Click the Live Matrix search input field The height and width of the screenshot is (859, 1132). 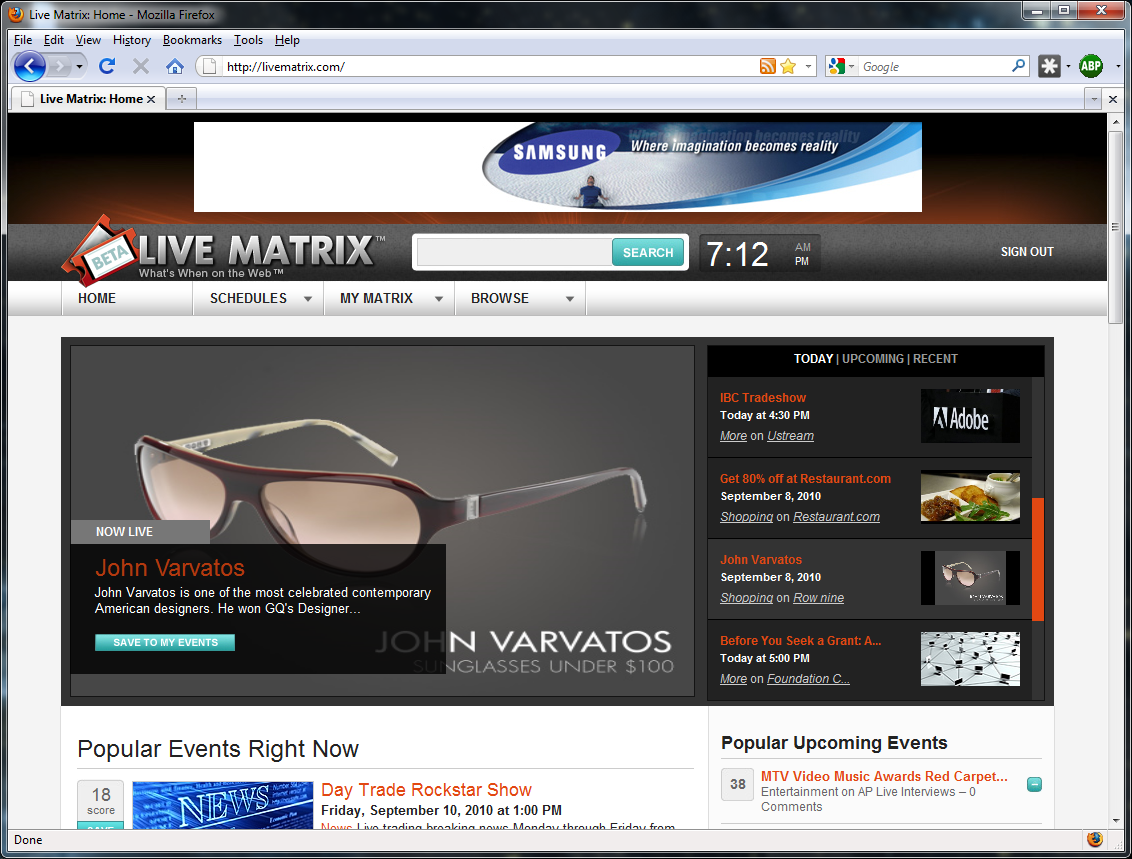tap(514, 253)
